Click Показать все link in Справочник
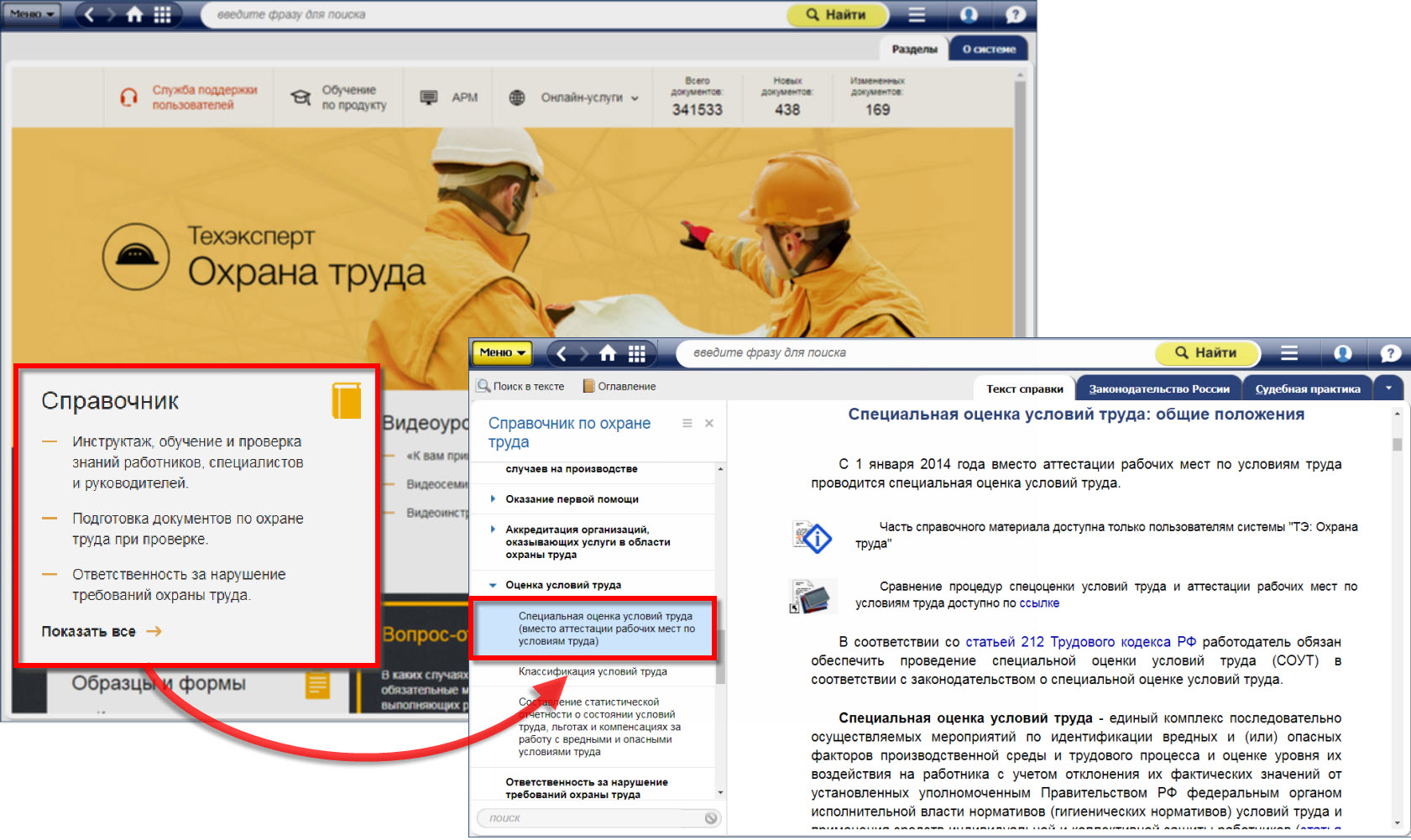The height and width of the screenshot is (840, 1411). [x=89, y=632]
